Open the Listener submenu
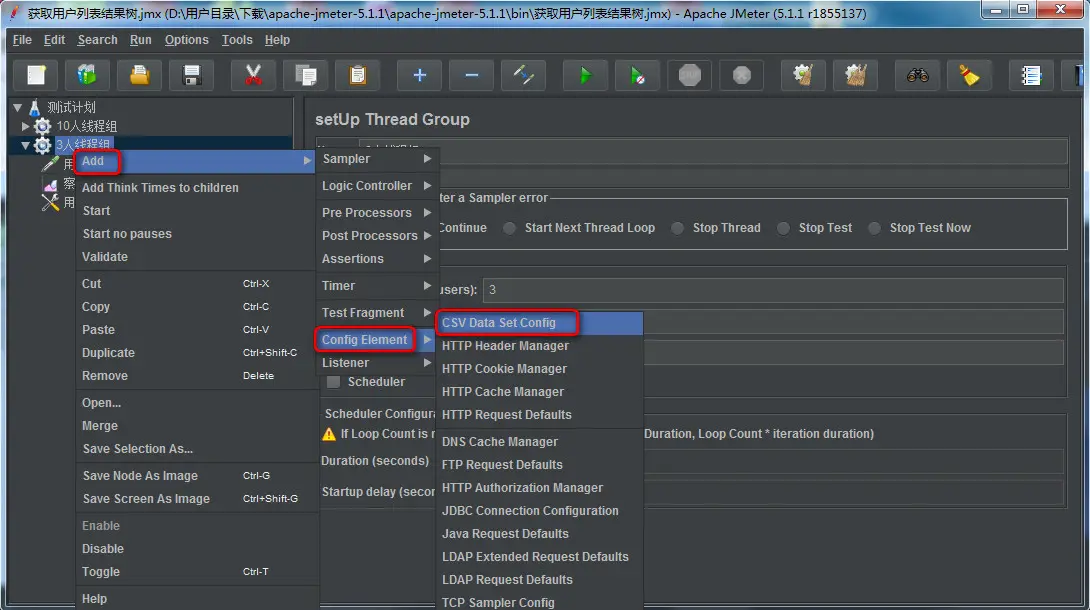 click(376, 363)
